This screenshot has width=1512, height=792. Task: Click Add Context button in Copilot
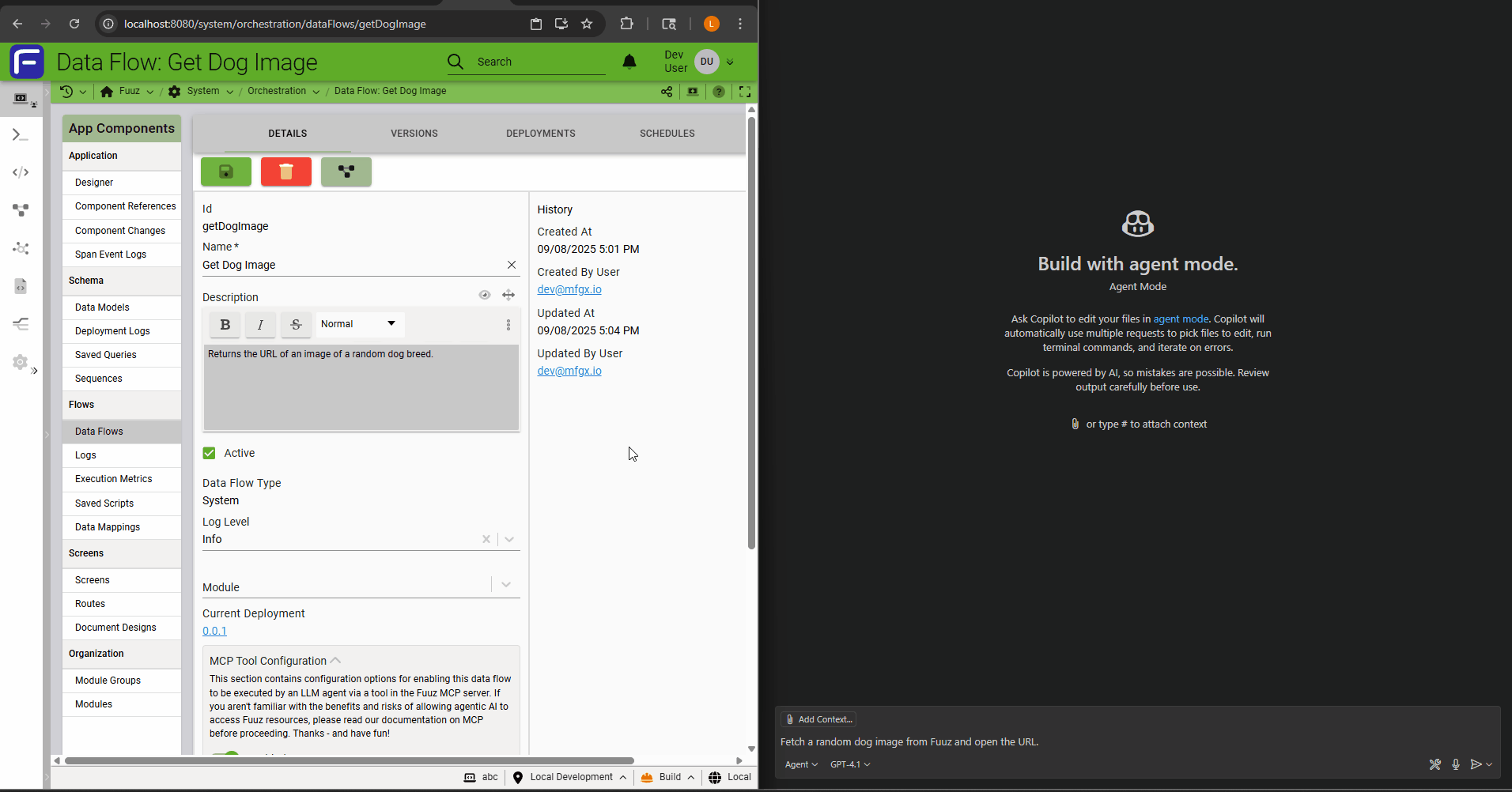tap(818, 719)
